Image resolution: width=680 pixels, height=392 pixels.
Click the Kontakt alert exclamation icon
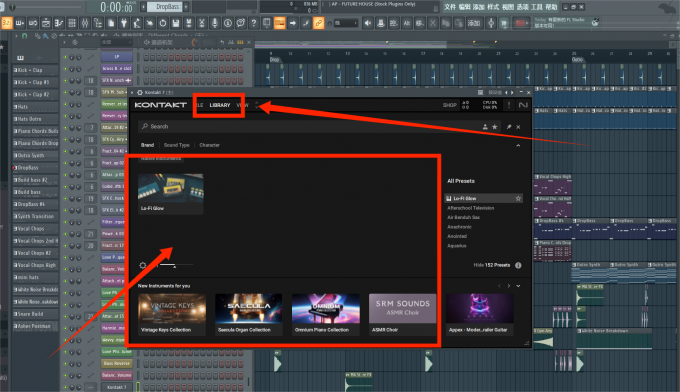point(509,105)
